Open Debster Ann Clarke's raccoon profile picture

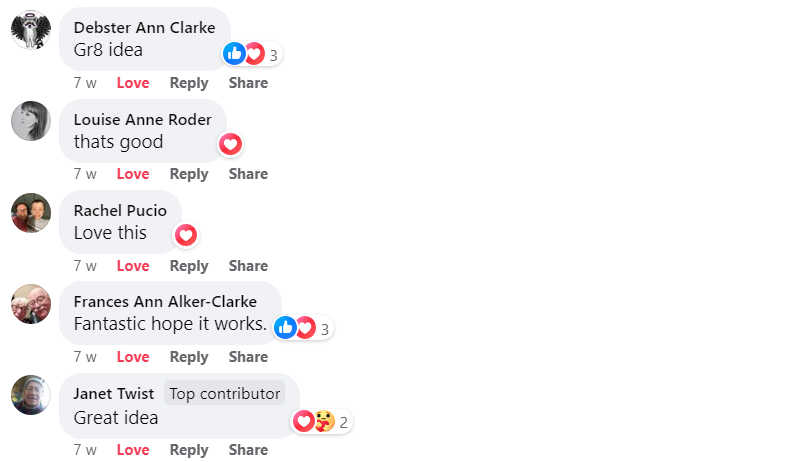click(31, 30)
